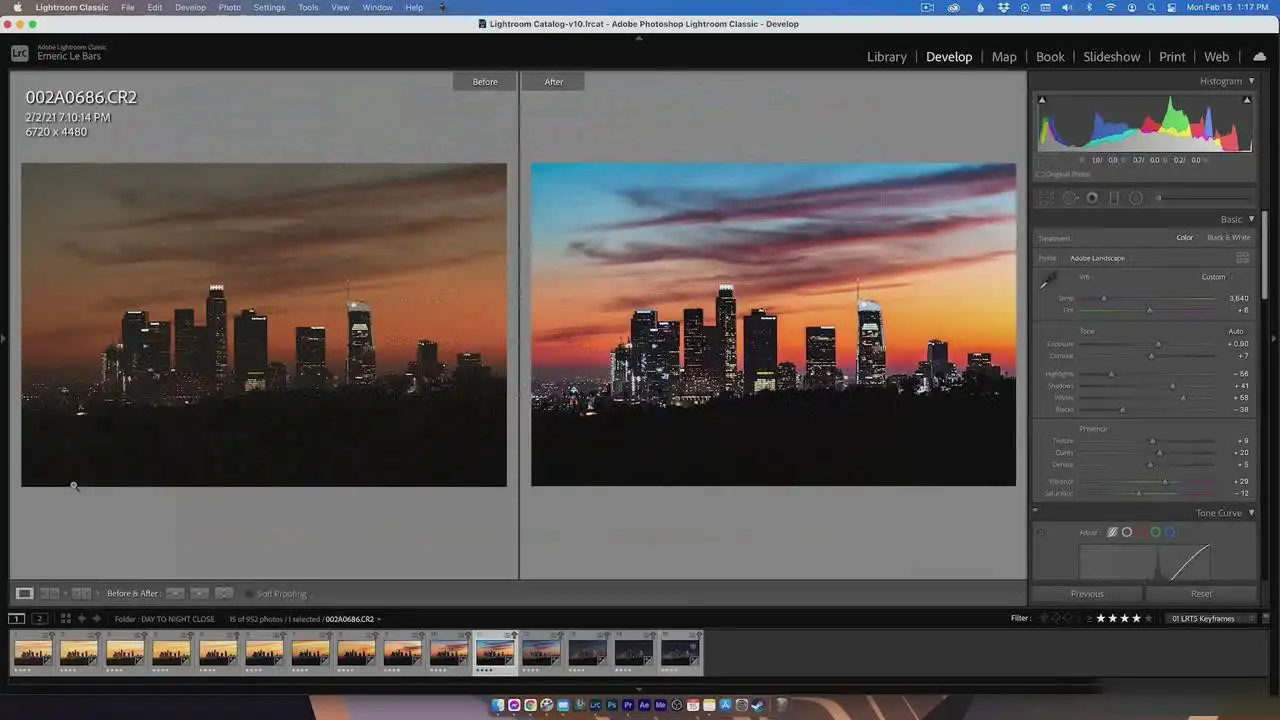The width and height of the screenshot is (1280, 720).
Task: Pick the White Balance eyedropper tool
Action: [x=1049, y=281]
